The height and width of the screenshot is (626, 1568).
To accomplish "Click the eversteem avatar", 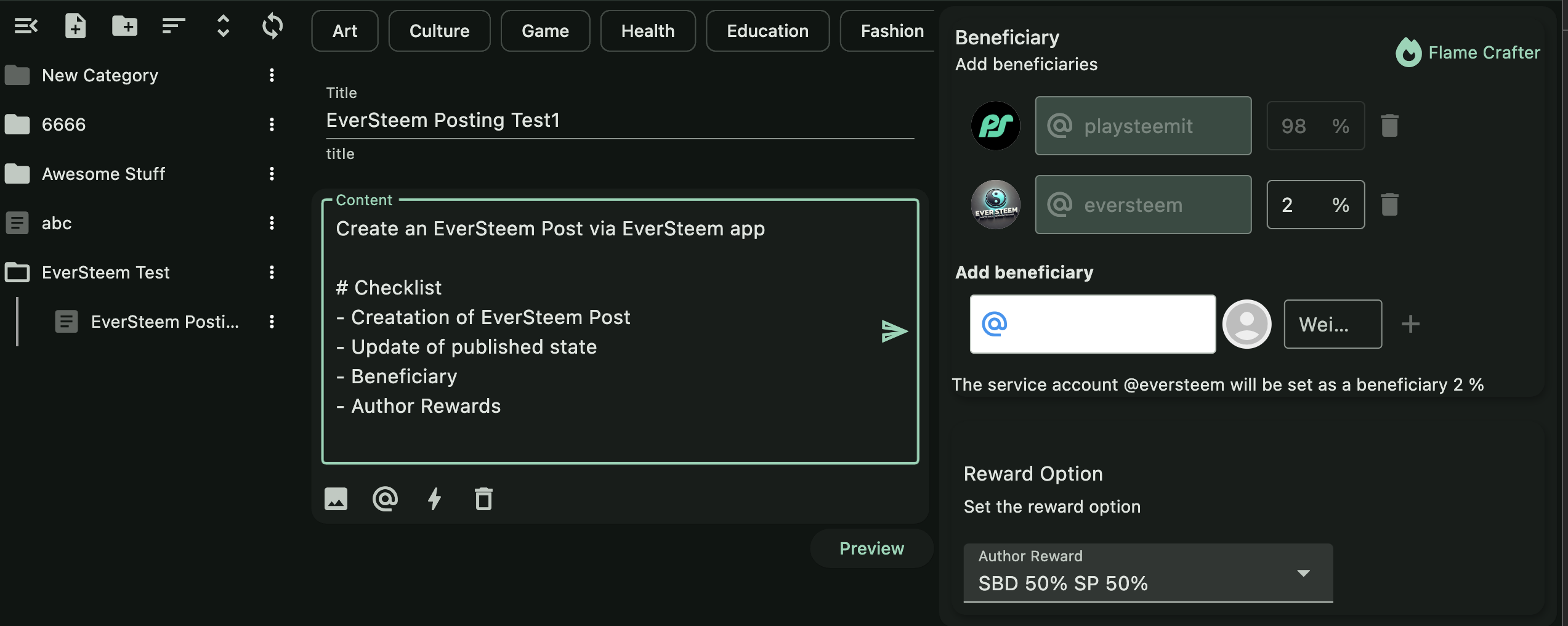I will 996,205.
